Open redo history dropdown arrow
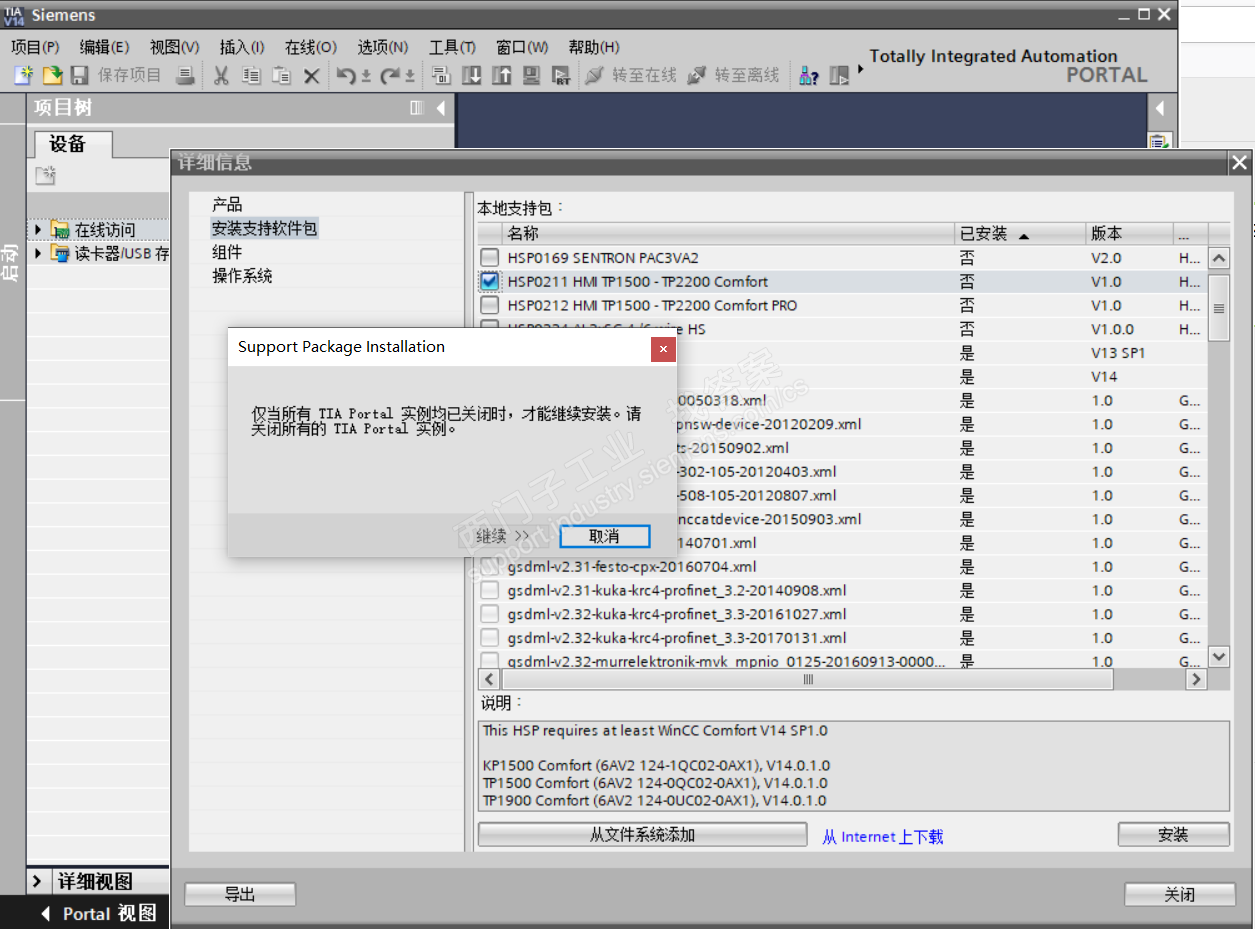This screenshot has width=1255, height=929. (x=410, y=76)
